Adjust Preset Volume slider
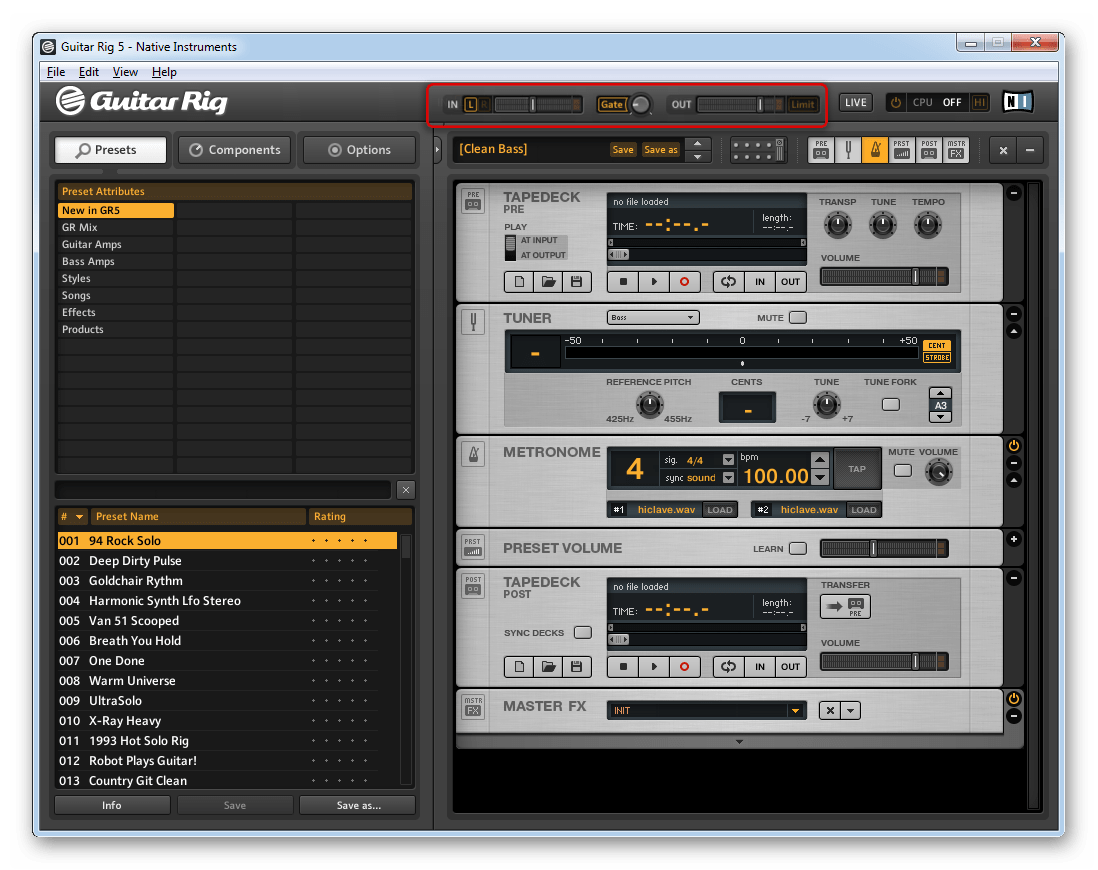 pyautogui.click(x=884, y=548)
